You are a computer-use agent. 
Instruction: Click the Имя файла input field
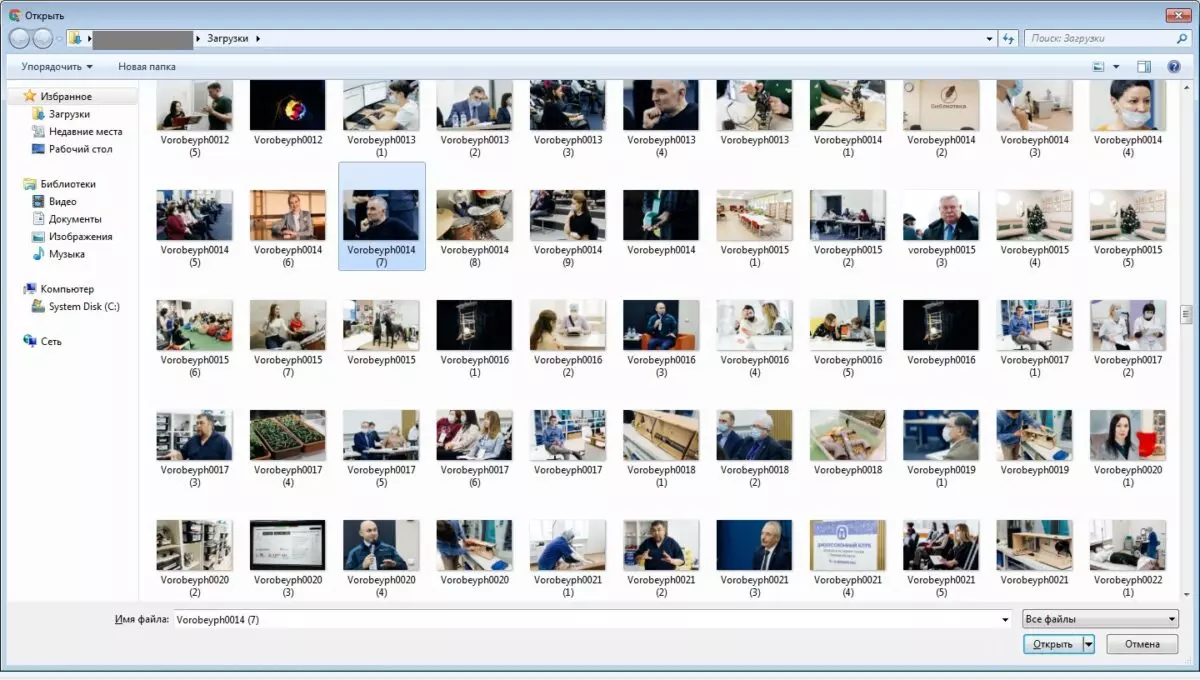(x=592, y=620)
